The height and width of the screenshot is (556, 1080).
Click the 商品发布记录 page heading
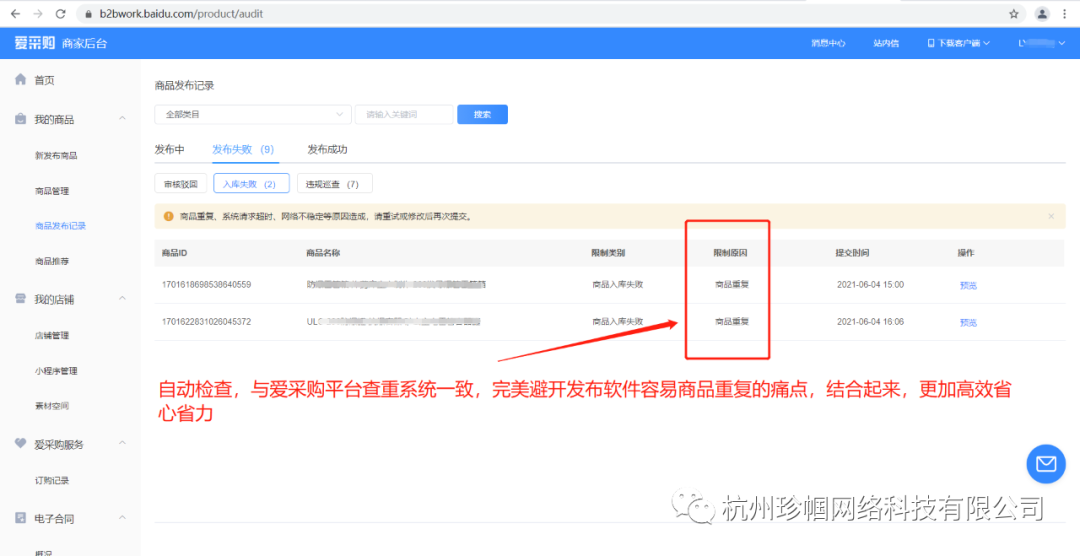pyautogui.click(x=185, y=85)
